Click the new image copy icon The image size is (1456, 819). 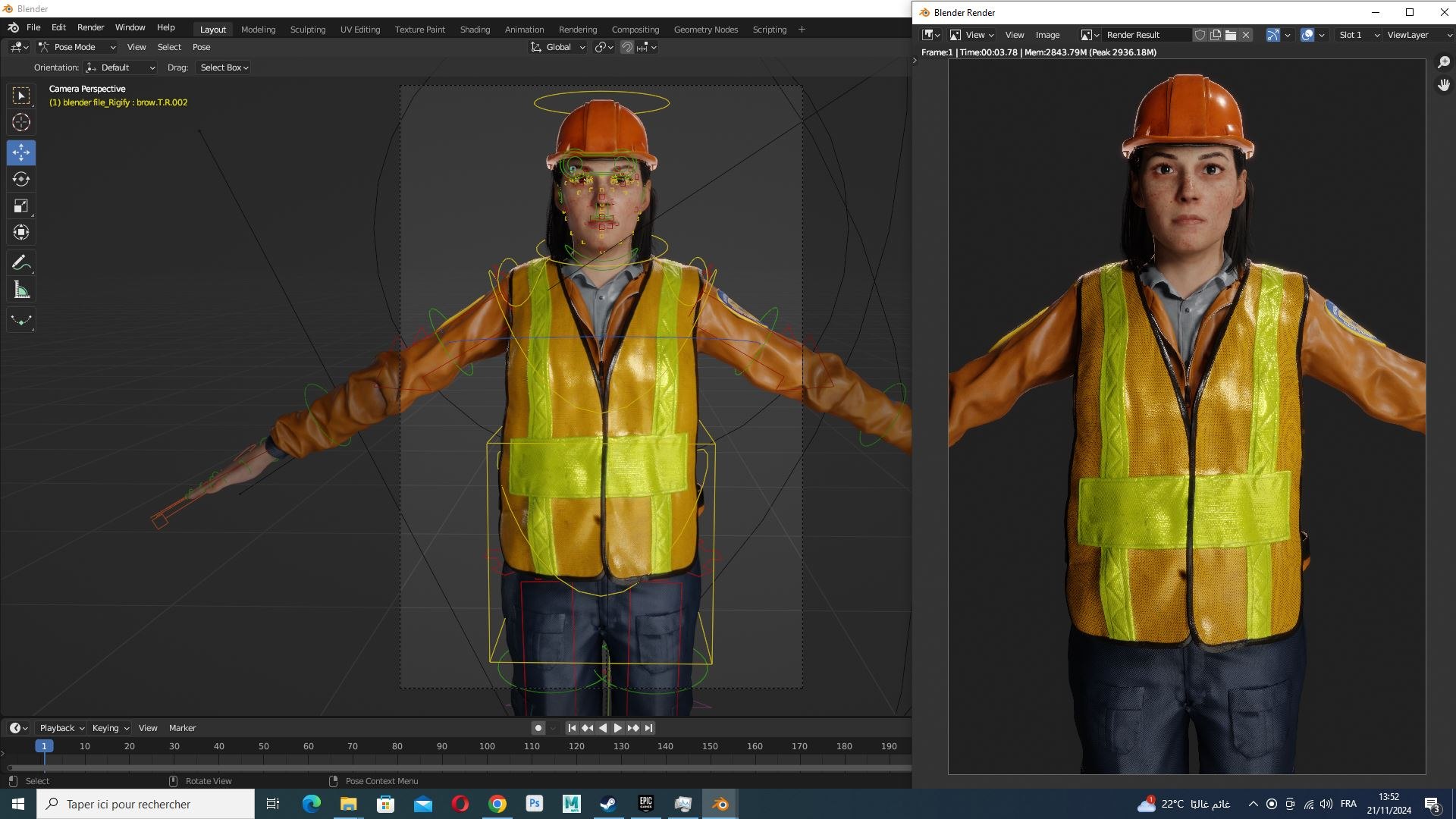point(1215,35)
